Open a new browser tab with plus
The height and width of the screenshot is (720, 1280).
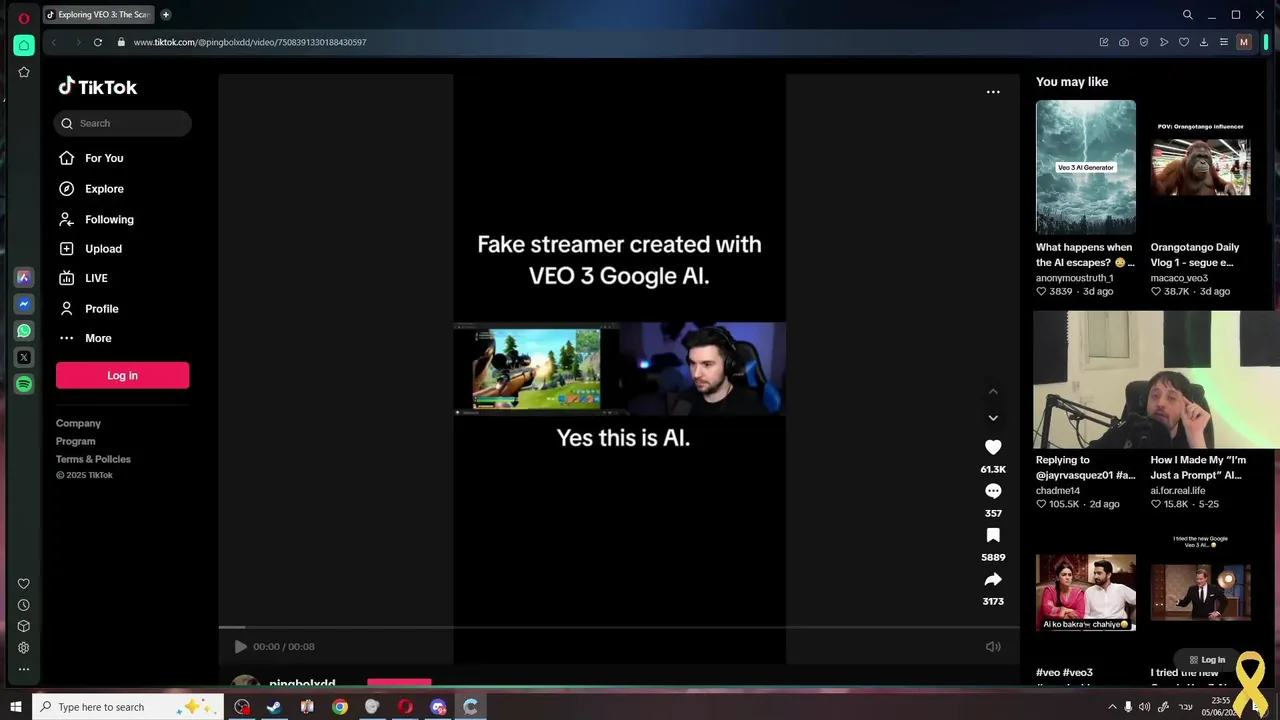(x=166, y=15)
